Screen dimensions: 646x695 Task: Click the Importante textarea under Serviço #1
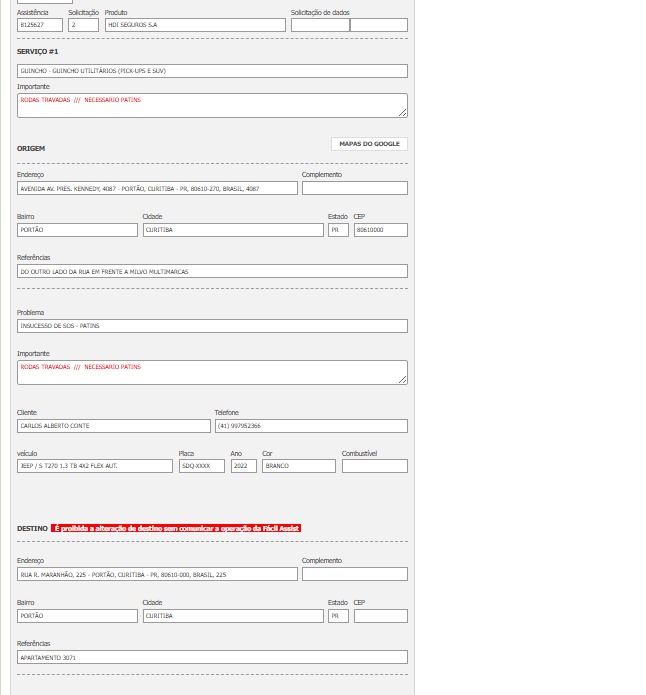point(212,105)
